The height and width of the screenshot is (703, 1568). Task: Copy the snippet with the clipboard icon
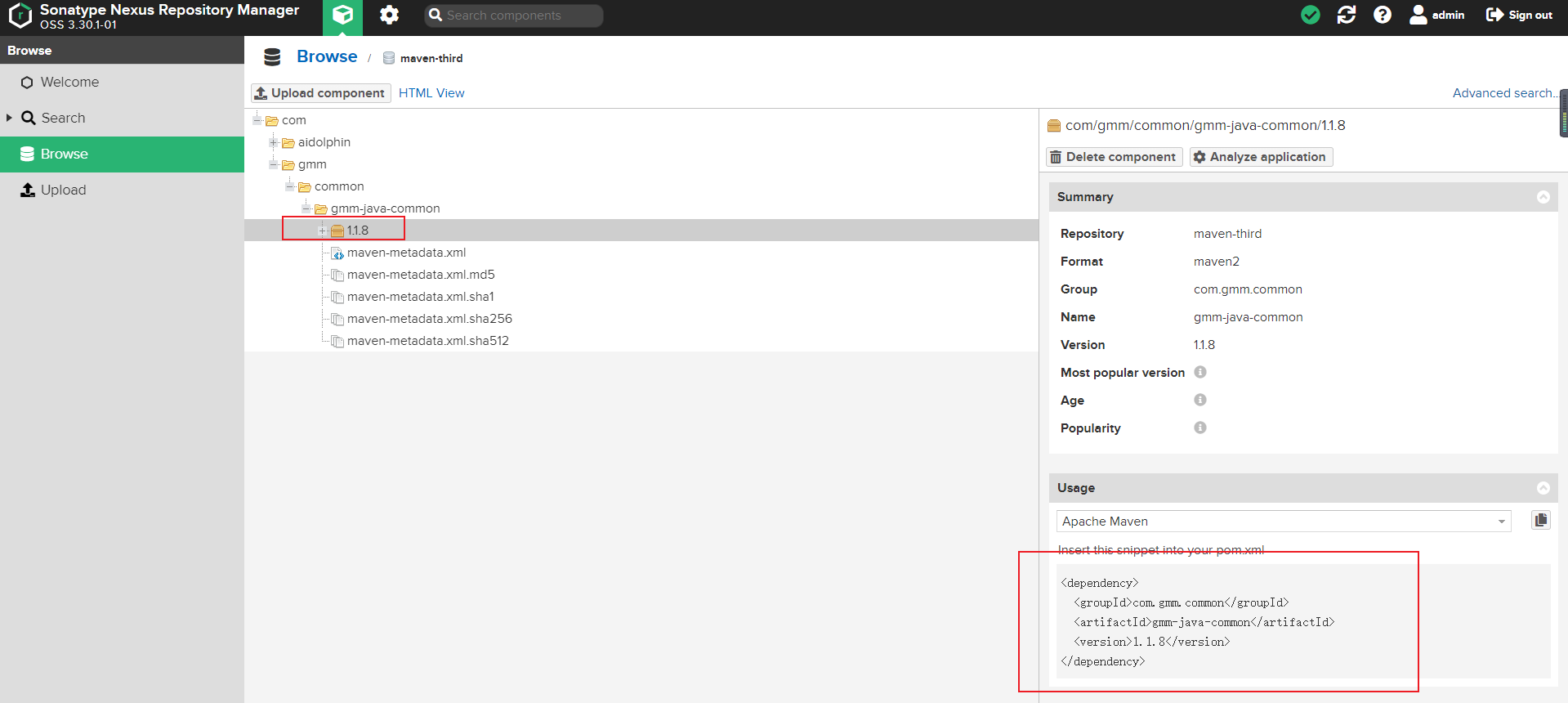point(1541,520)
